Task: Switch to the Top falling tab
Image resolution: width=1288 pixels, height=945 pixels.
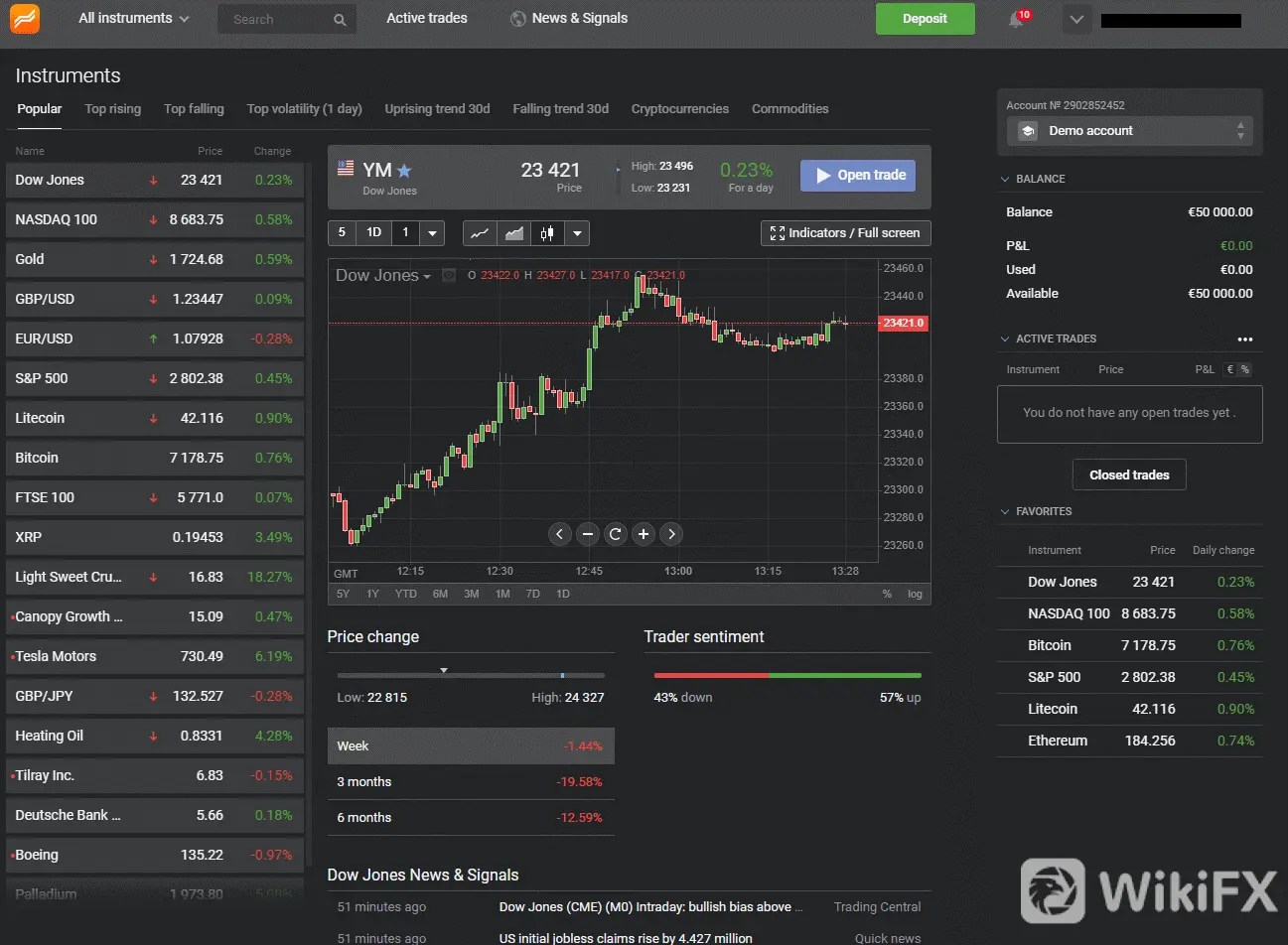Action: coord(194,109)
